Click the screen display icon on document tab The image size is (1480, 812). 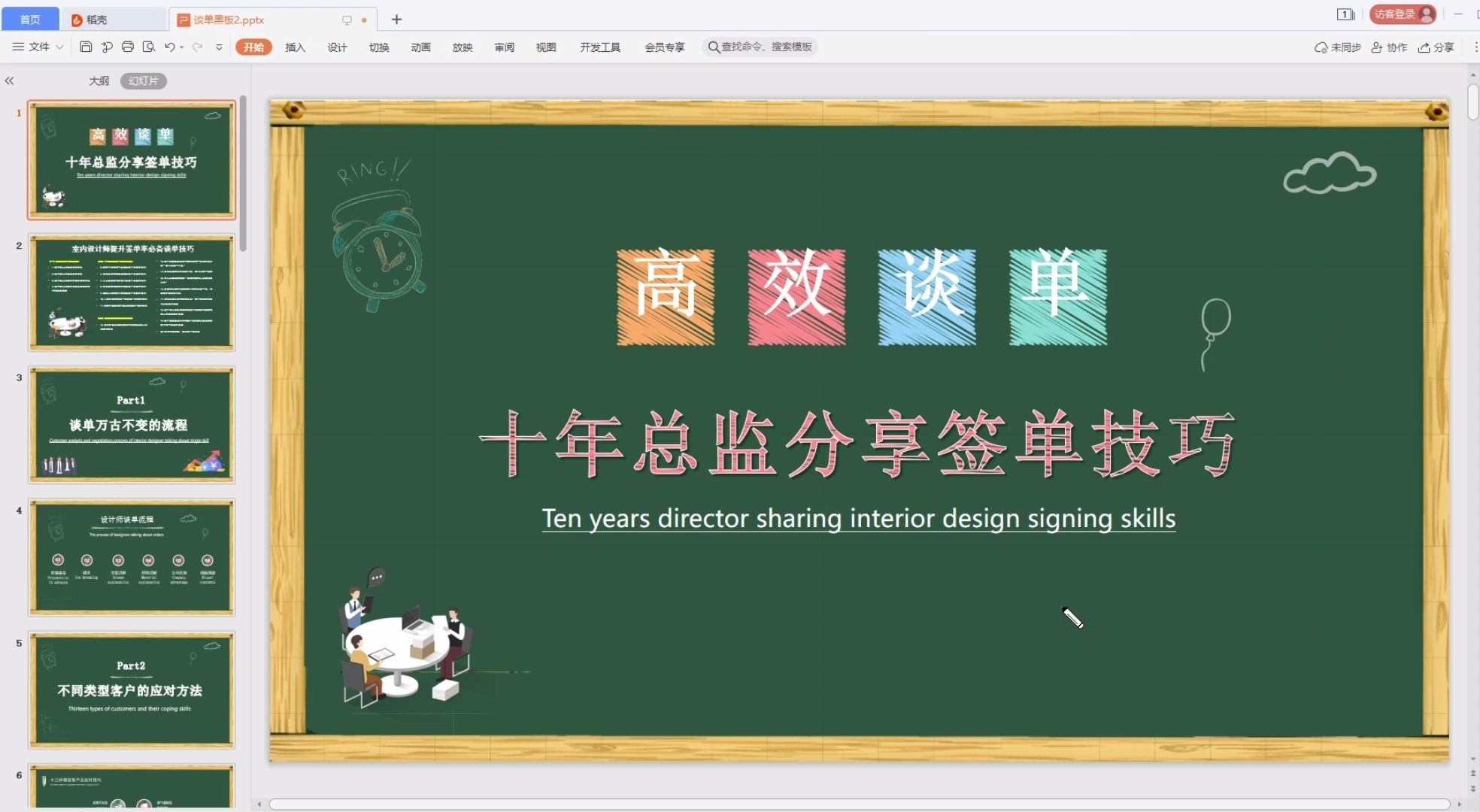[x=347, y=20]
